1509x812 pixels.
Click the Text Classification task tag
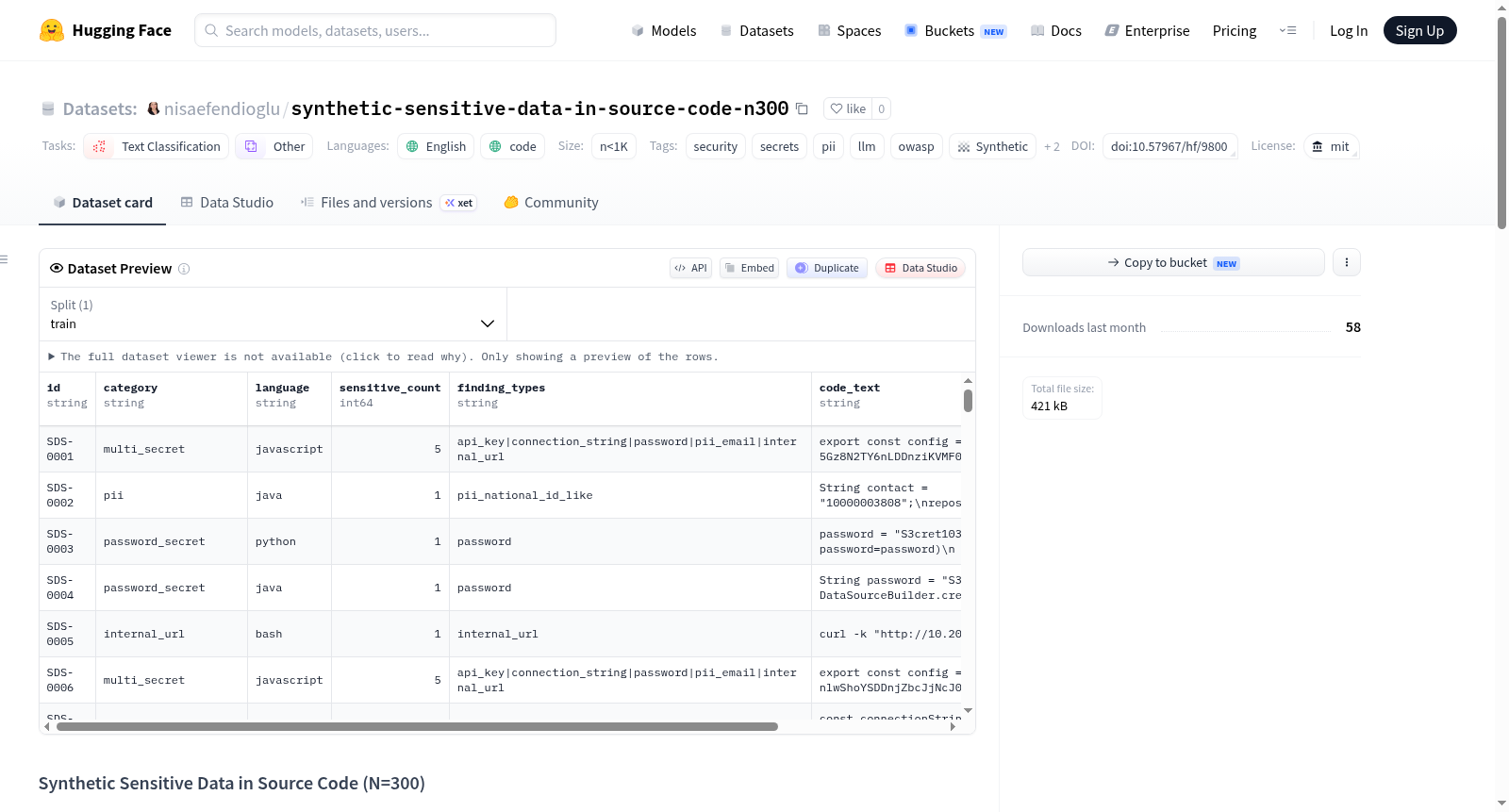pyautogui.click(x=157, y=146)
